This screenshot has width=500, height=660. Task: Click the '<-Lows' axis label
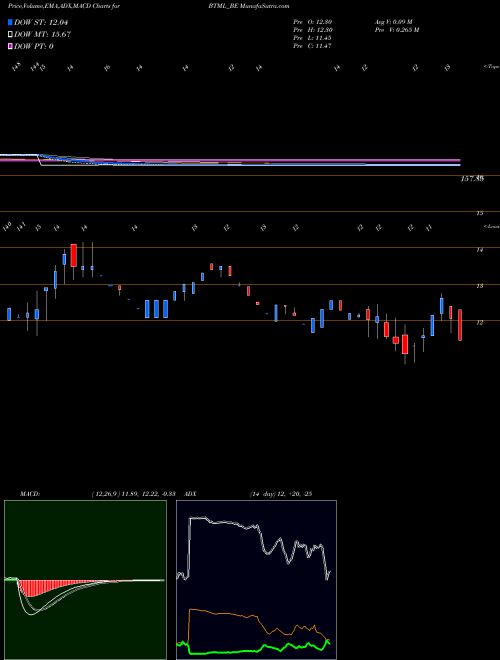[491, 226]
